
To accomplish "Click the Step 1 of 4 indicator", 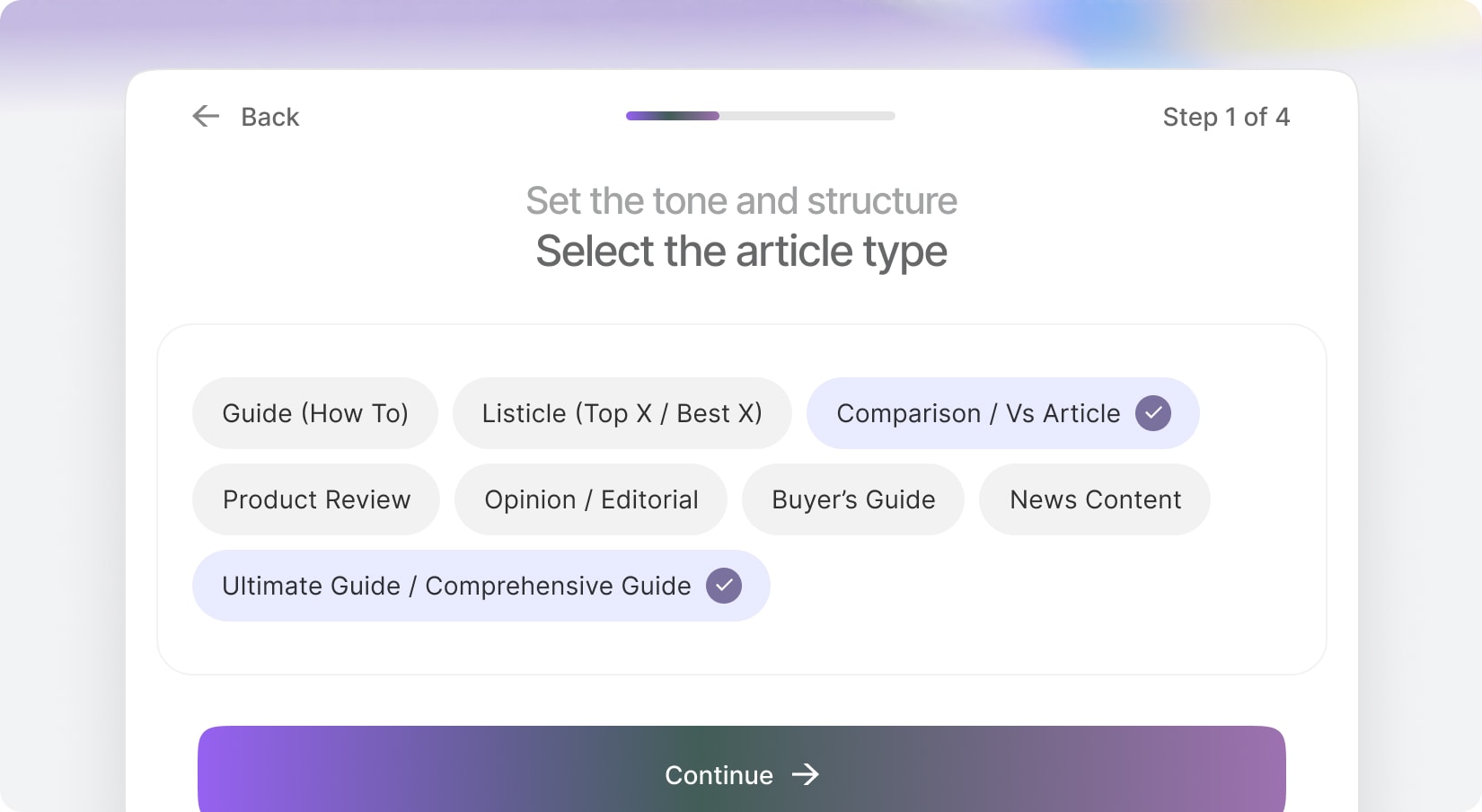I will [x=1225, y=117].
